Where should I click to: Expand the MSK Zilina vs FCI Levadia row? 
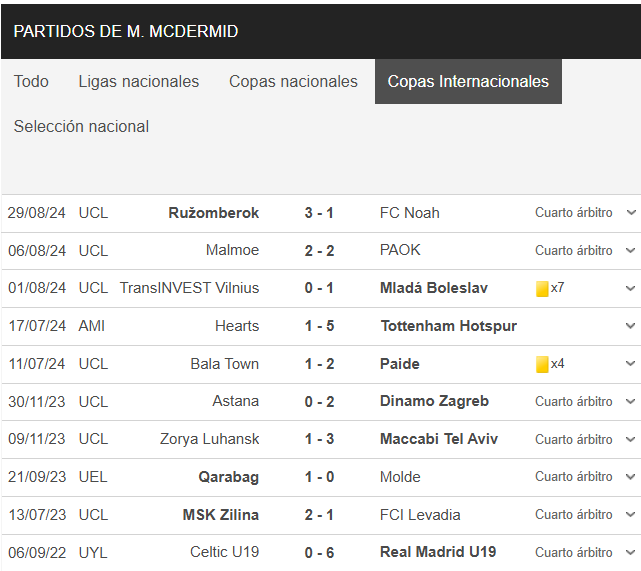[631, 515]
